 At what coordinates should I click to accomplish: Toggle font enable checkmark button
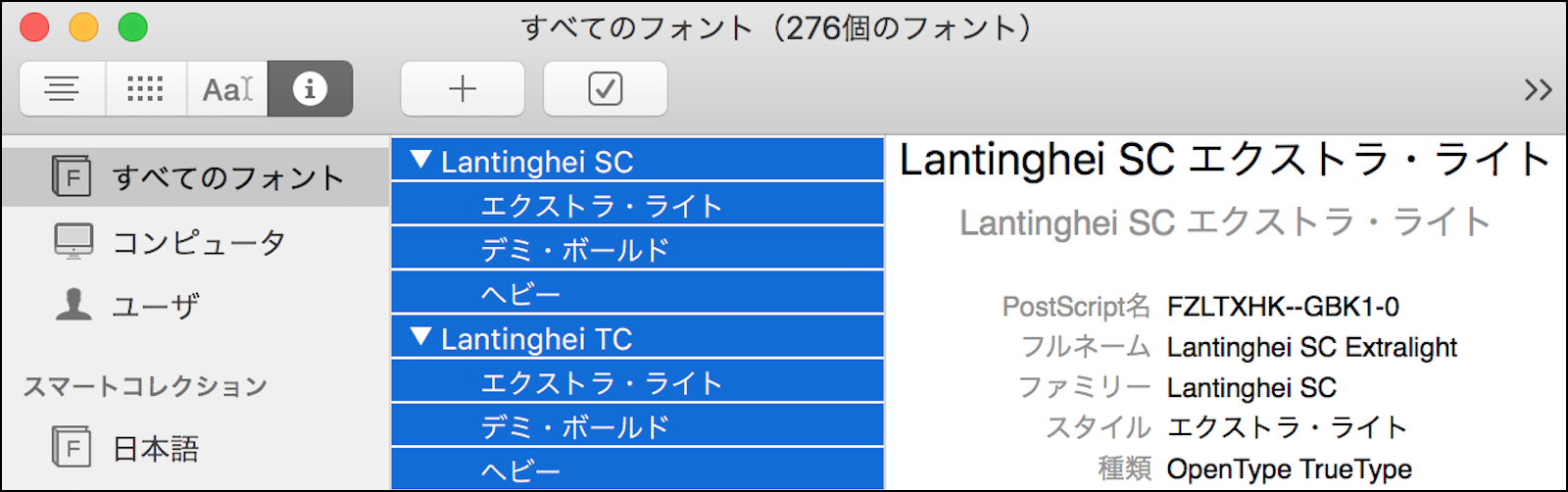(x=605, y=89)
